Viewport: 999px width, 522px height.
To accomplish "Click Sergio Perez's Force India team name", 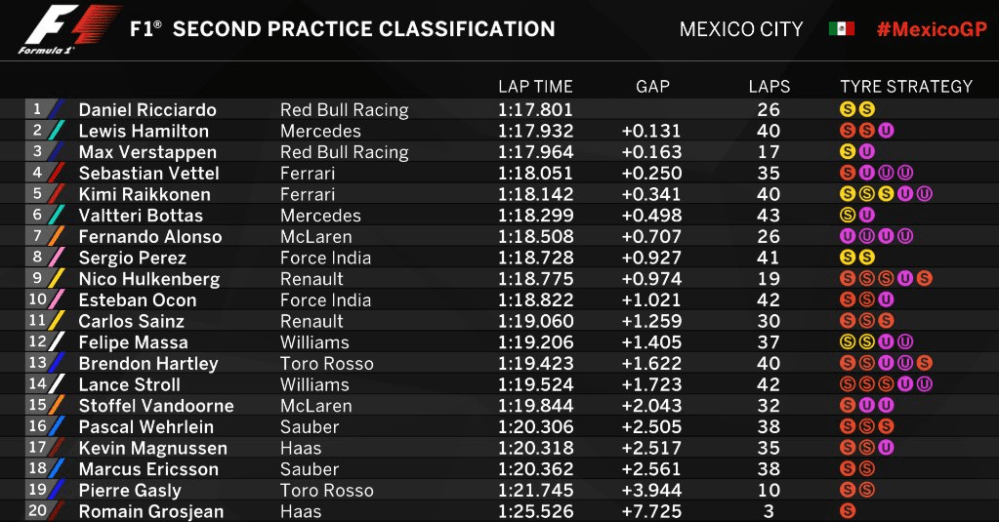I will click(x=326, y=257).
